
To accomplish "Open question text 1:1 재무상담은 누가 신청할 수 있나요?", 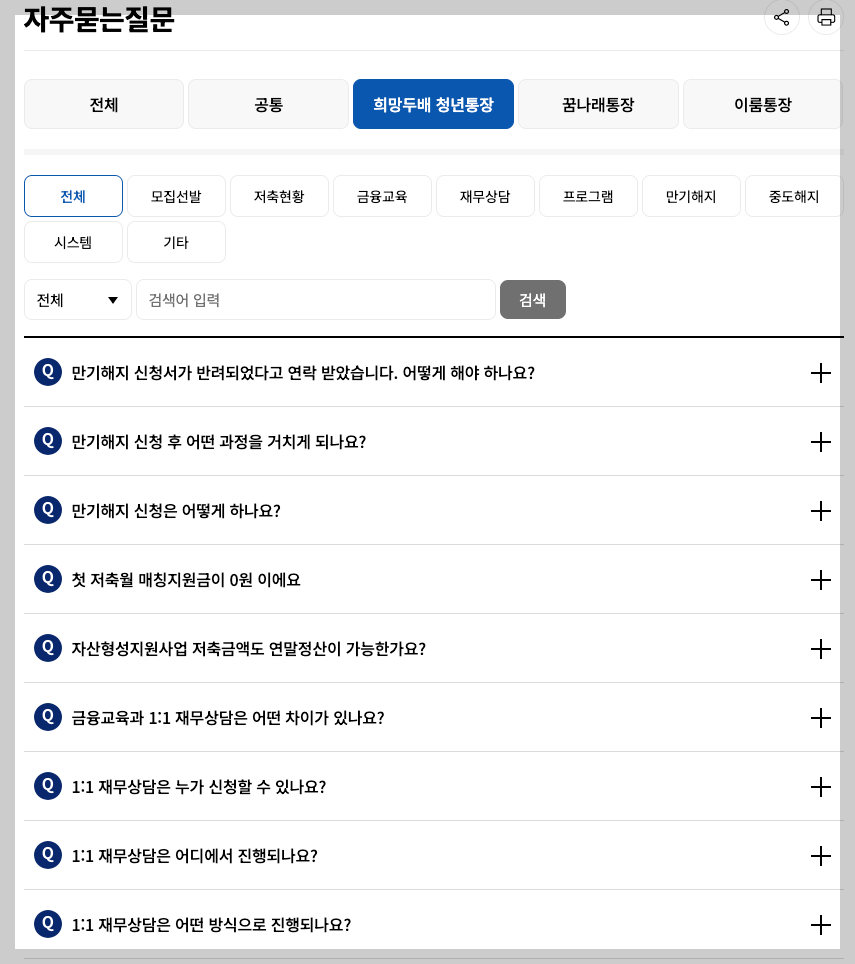I will pyautogui.click(x=199, y=786).
